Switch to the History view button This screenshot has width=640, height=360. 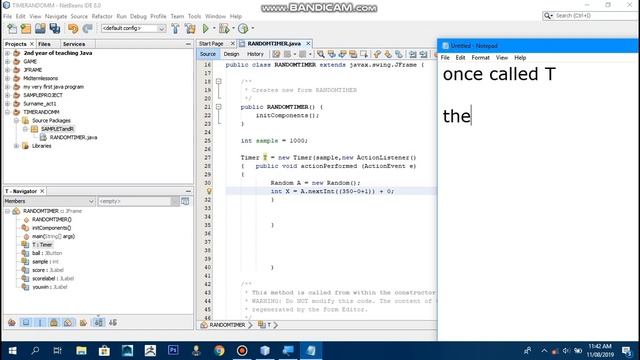click(x=255, y=54)
